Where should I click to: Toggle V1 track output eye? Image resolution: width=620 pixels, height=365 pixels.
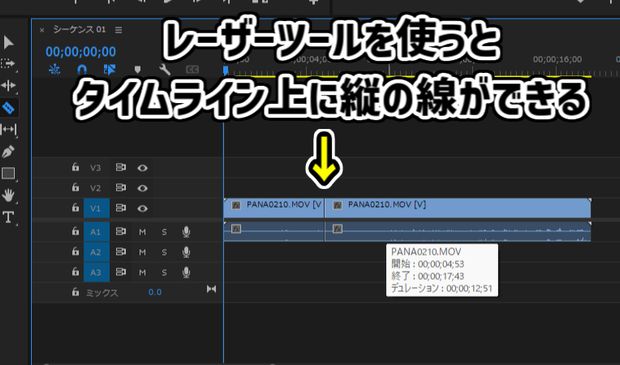(142, 208)
